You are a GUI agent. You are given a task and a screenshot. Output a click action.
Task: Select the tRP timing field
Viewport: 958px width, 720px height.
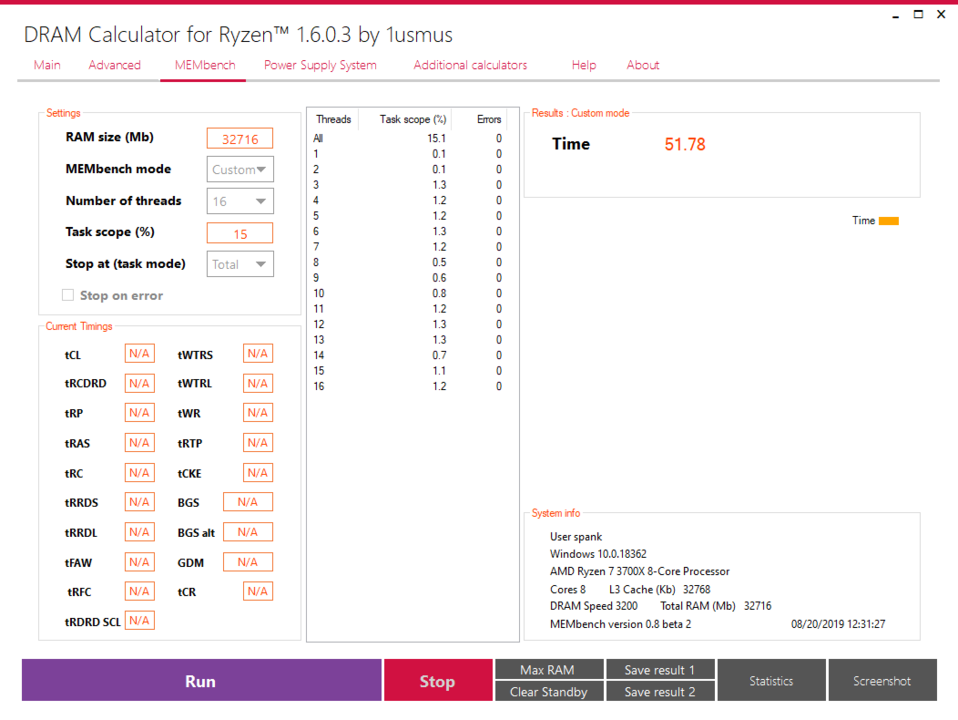[x=139, y=413]
